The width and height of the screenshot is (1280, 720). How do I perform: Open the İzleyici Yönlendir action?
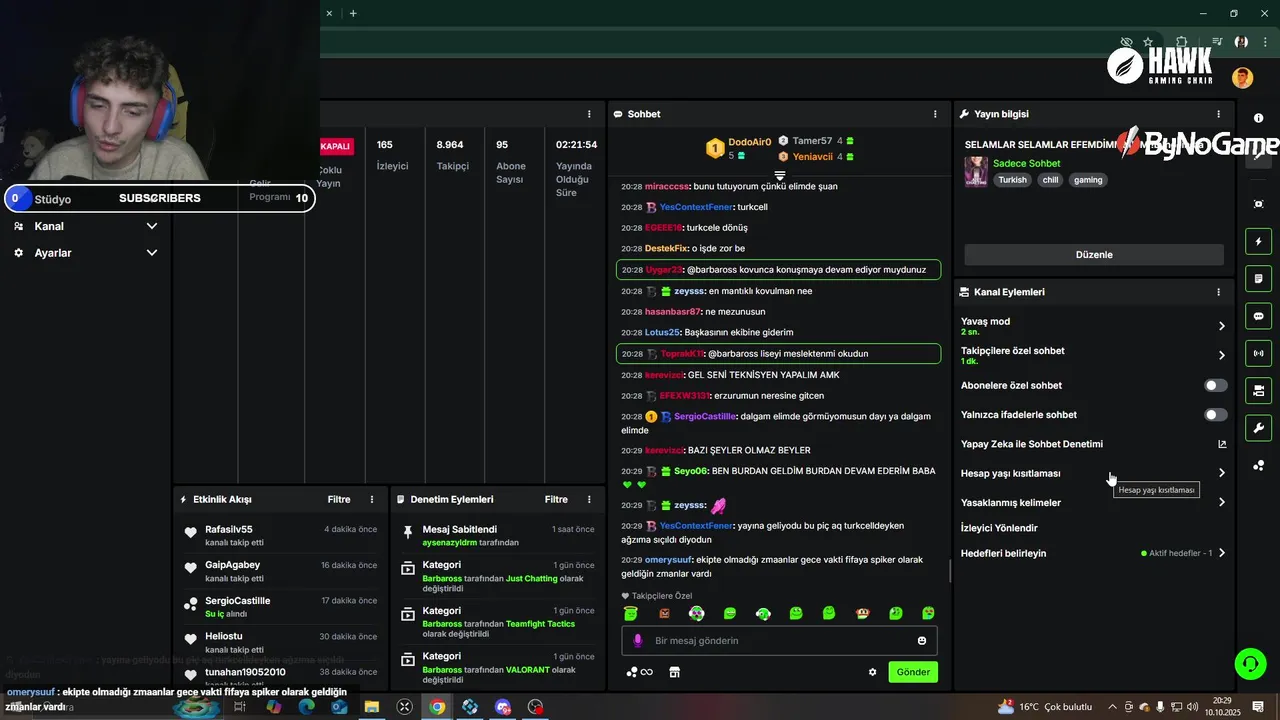tap(999, 528)
